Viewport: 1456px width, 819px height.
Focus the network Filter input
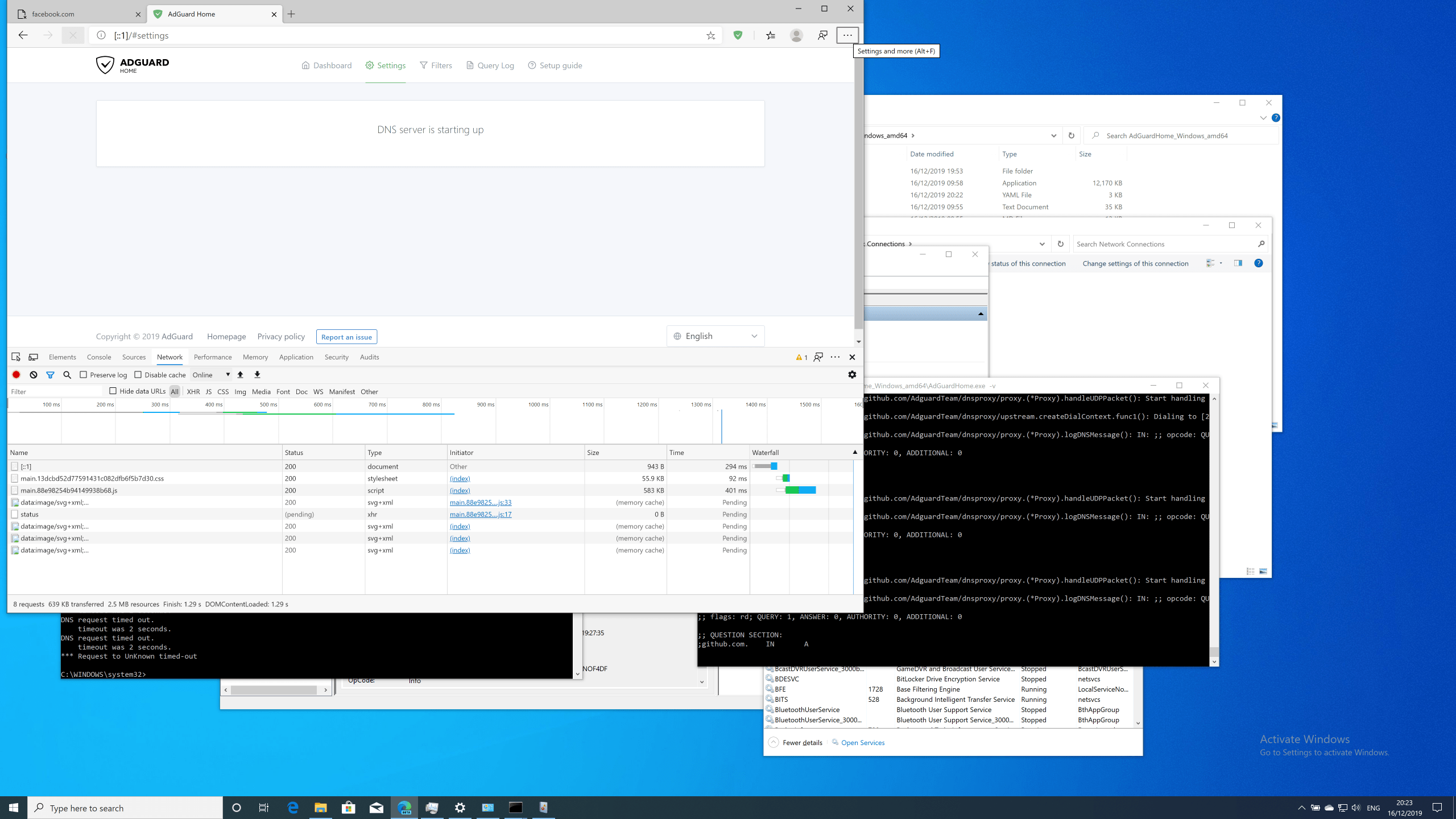(x=56, y=391)
